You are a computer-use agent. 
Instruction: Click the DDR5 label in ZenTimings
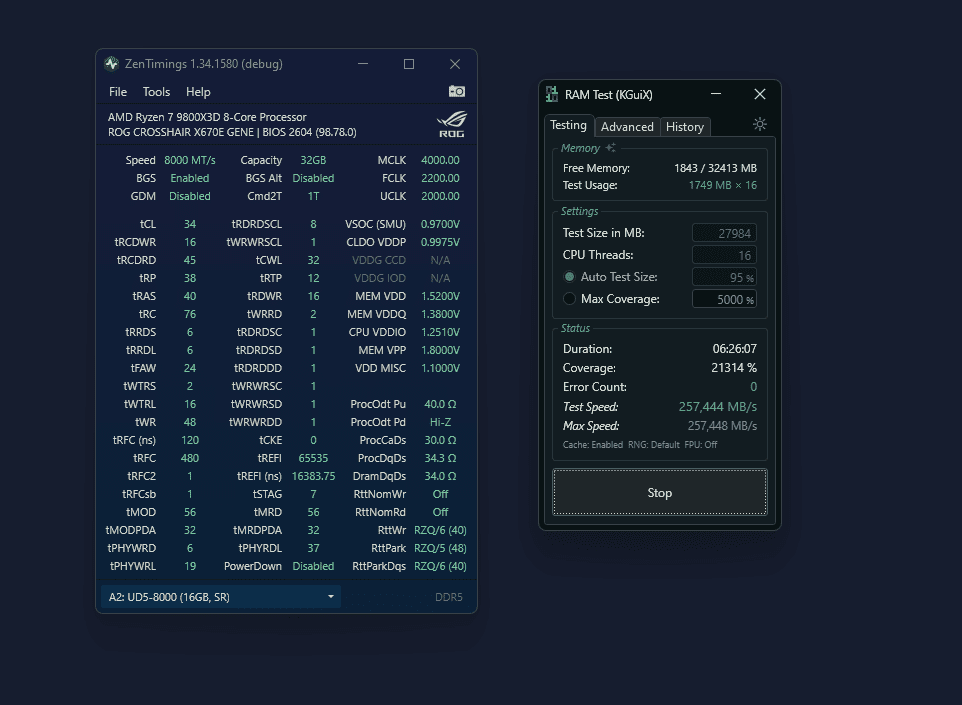(x=448, y=597)
